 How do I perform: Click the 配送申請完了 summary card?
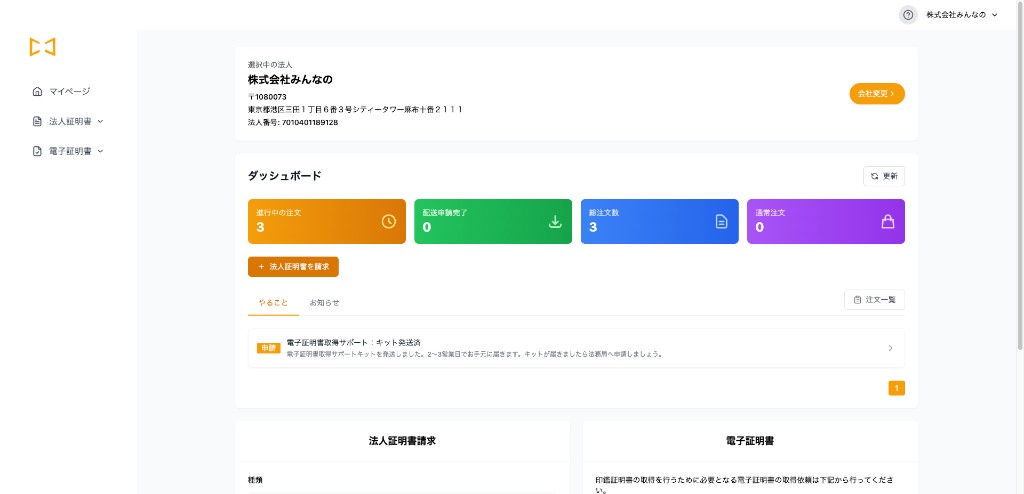[x=493, y=222]
